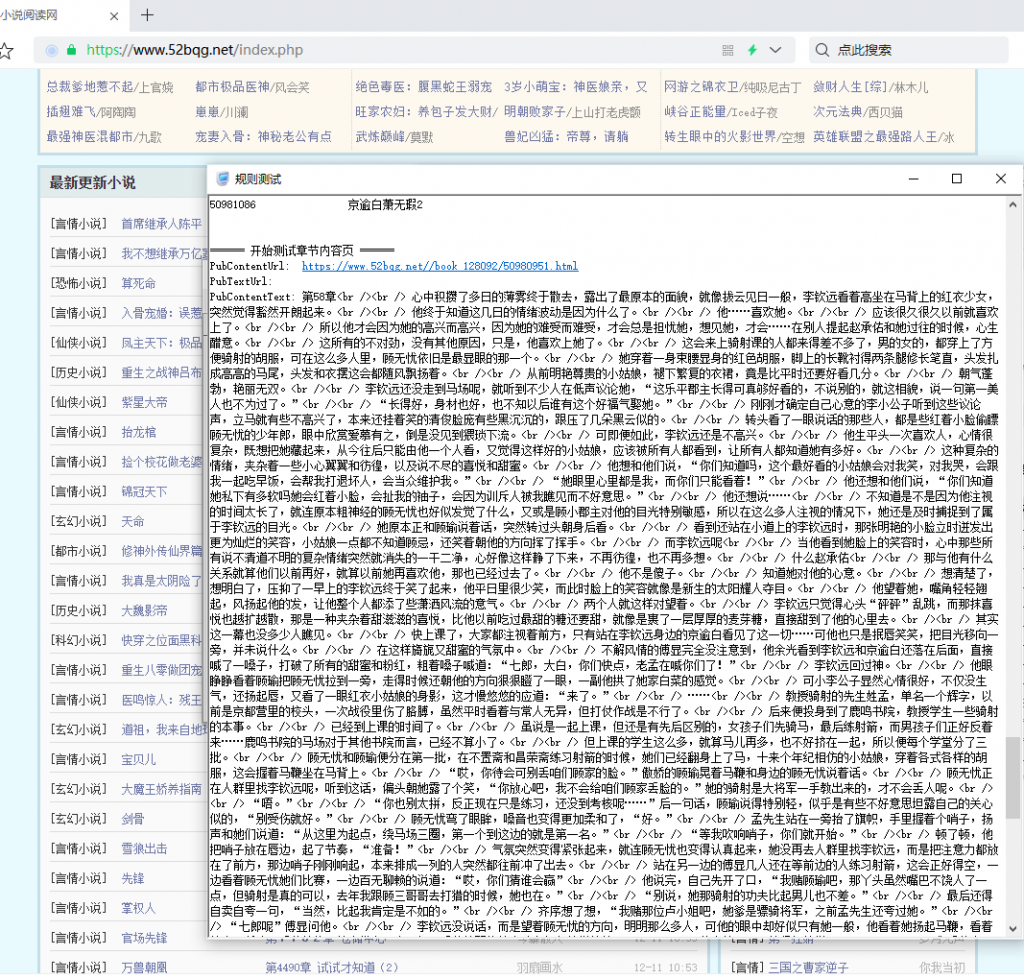Open 崽崽/川澜 novel link

pyautogui.click(x=221, y=112)
